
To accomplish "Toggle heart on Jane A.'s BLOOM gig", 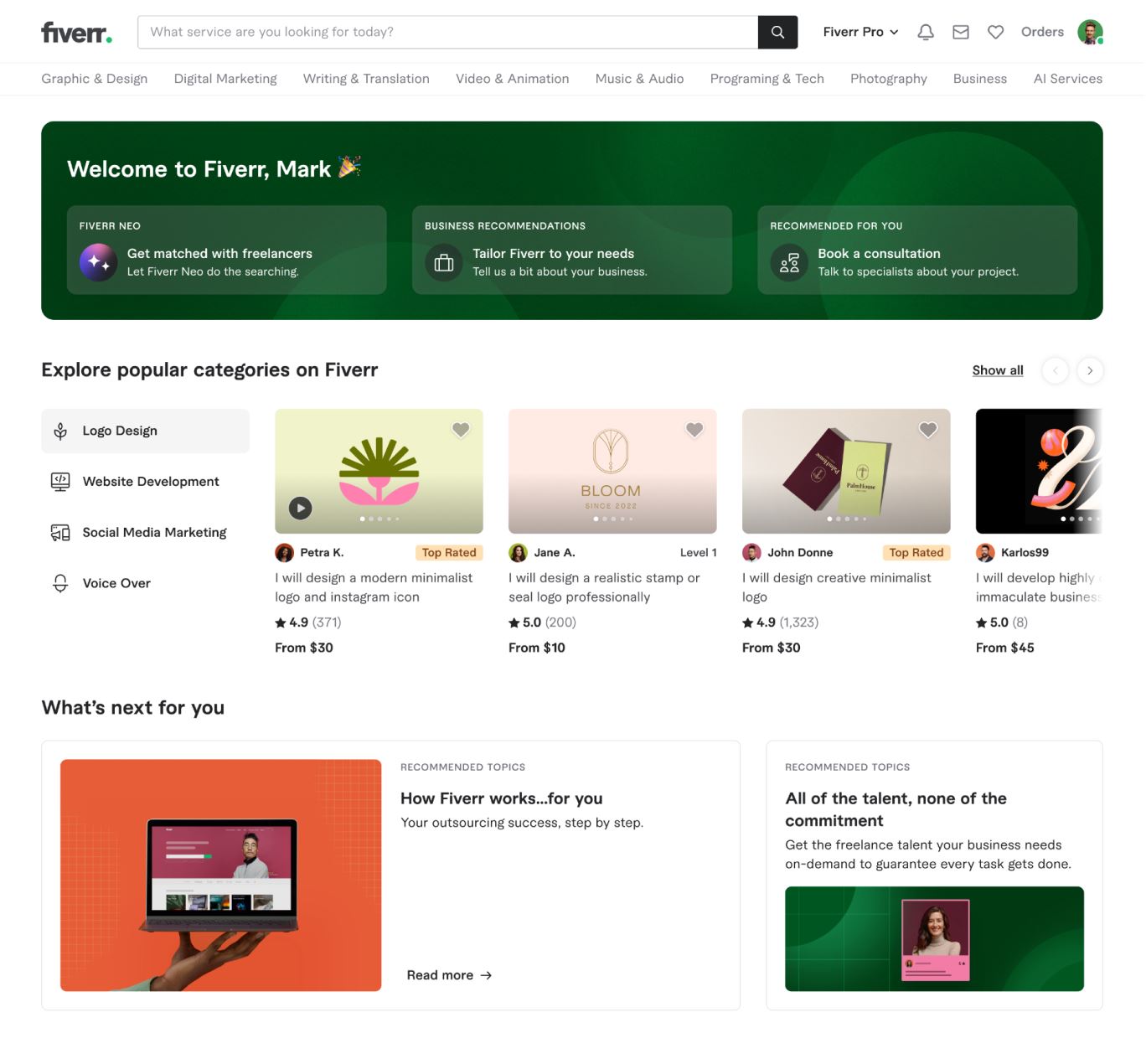I will [x=694, y=430].
